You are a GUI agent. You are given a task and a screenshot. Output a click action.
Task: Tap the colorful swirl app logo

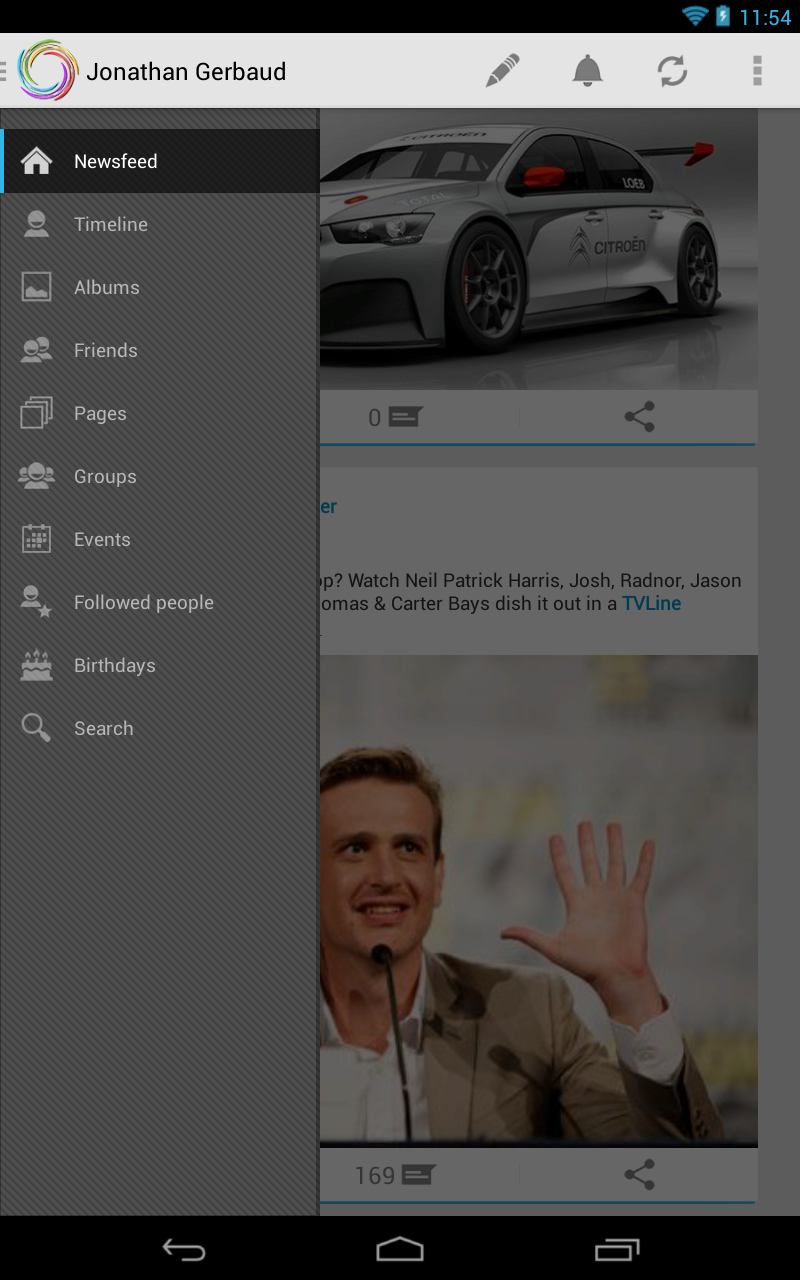pyautogui.click(x=48, y=71)
